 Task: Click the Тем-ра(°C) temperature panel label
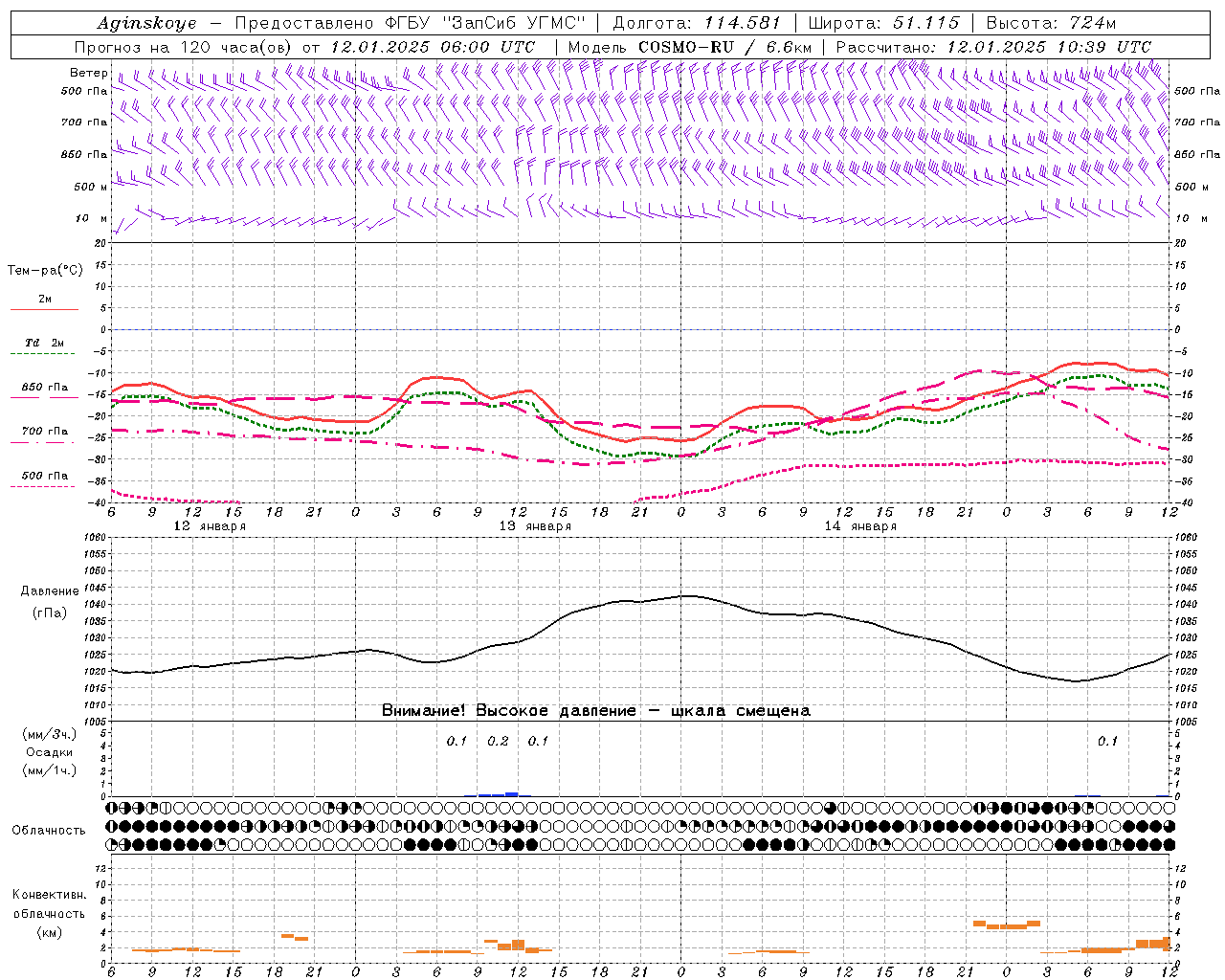[x=45, y=270]
